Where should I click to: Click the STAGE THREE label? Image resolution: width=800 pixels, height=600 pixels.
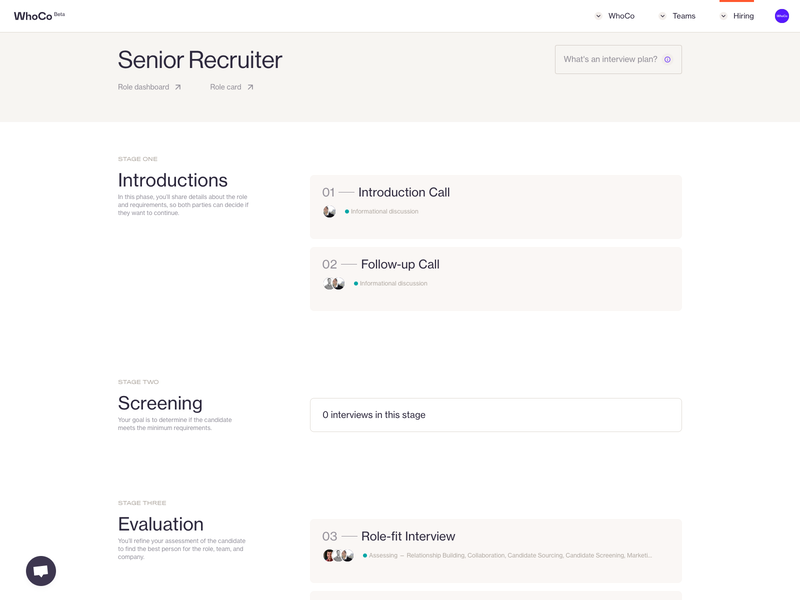pyautogui.click(x=142, y=503)
